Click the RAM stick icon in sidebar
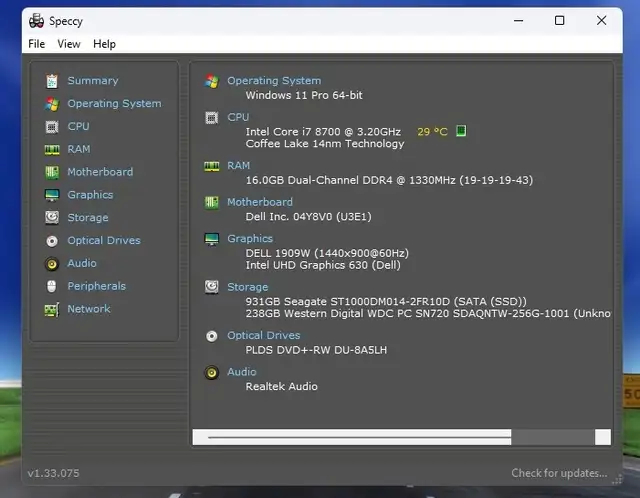The height and width of the screenshot is (498, 640). (x=52, y=150)
